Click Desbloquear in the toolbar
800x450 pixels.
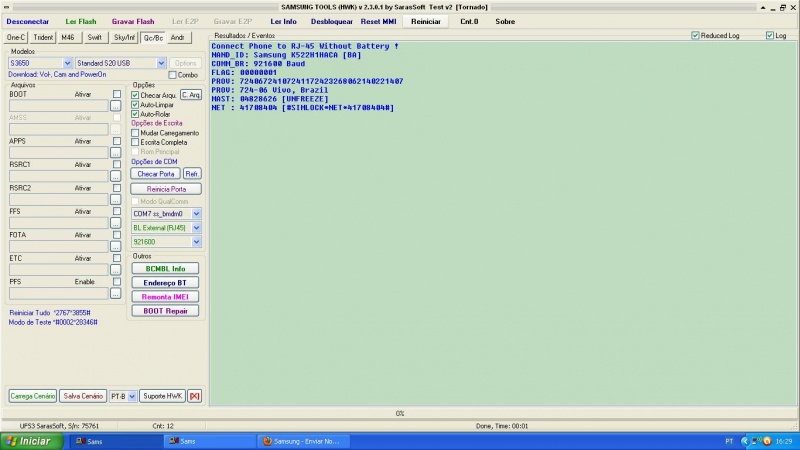pyautogui.click(x=332, y=21)
